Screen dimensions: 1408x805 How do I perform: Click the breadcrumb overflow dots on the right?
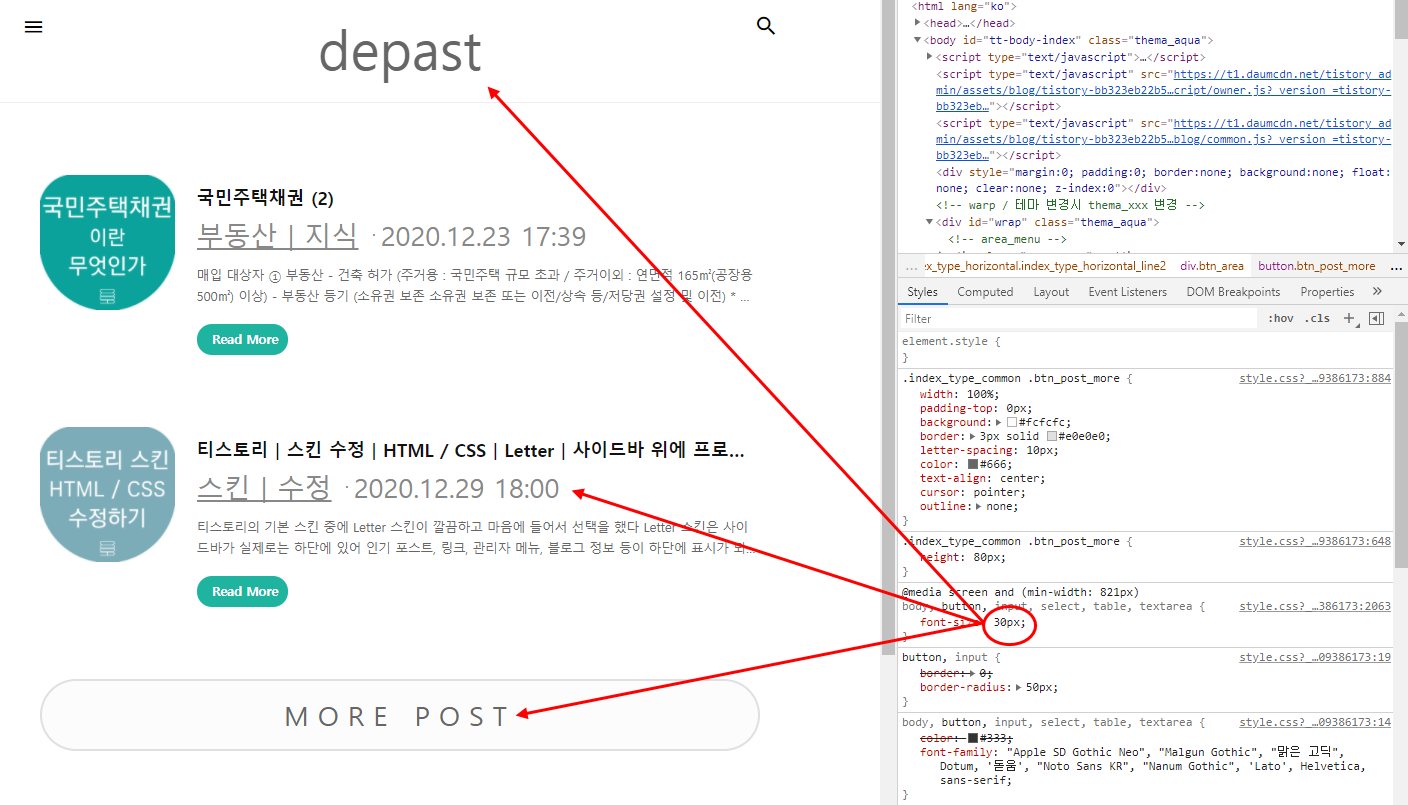[1396, 266]
